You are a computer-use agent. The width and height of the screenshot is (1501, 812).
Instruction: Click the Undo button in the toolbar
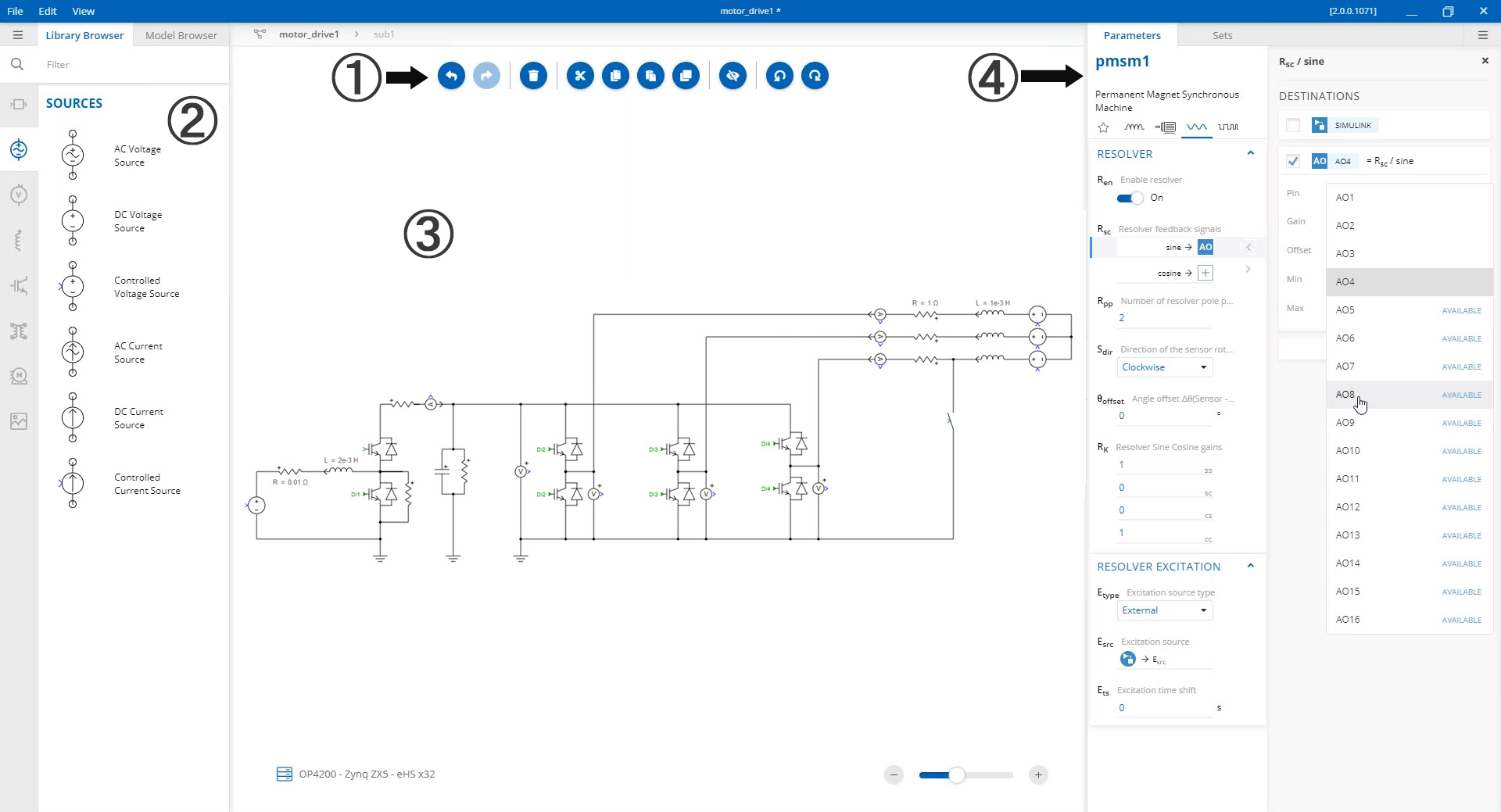[x=451, y=76]
